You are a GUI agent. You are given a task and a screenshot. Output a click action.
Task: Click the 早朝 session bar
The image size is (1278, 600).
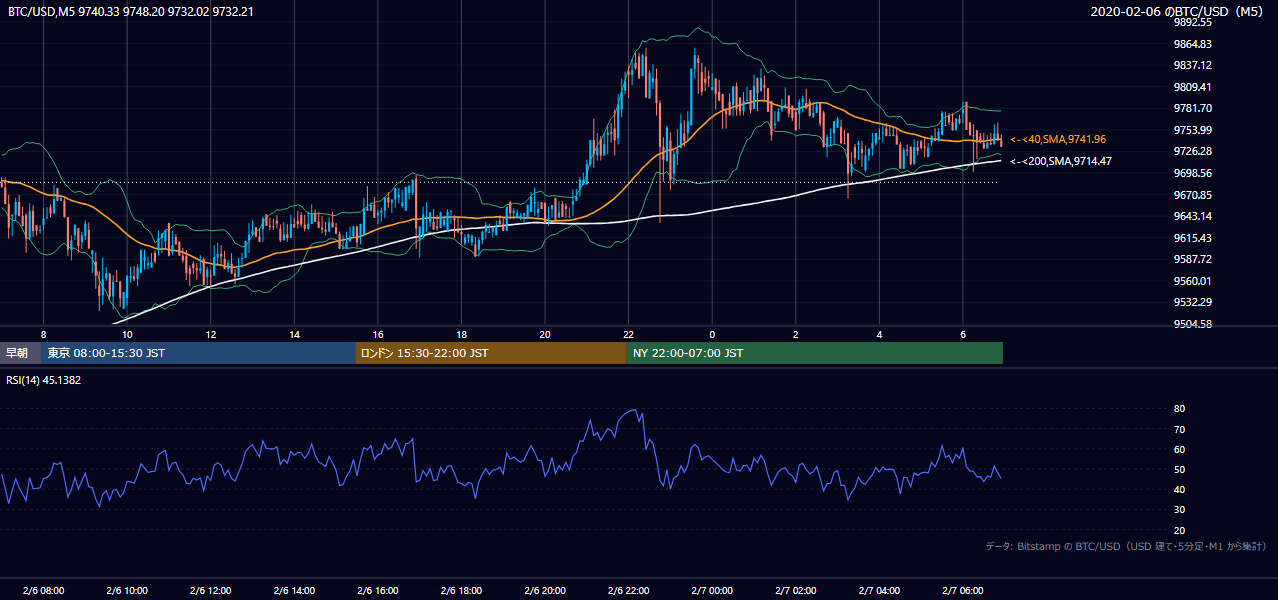click(20, 353)
